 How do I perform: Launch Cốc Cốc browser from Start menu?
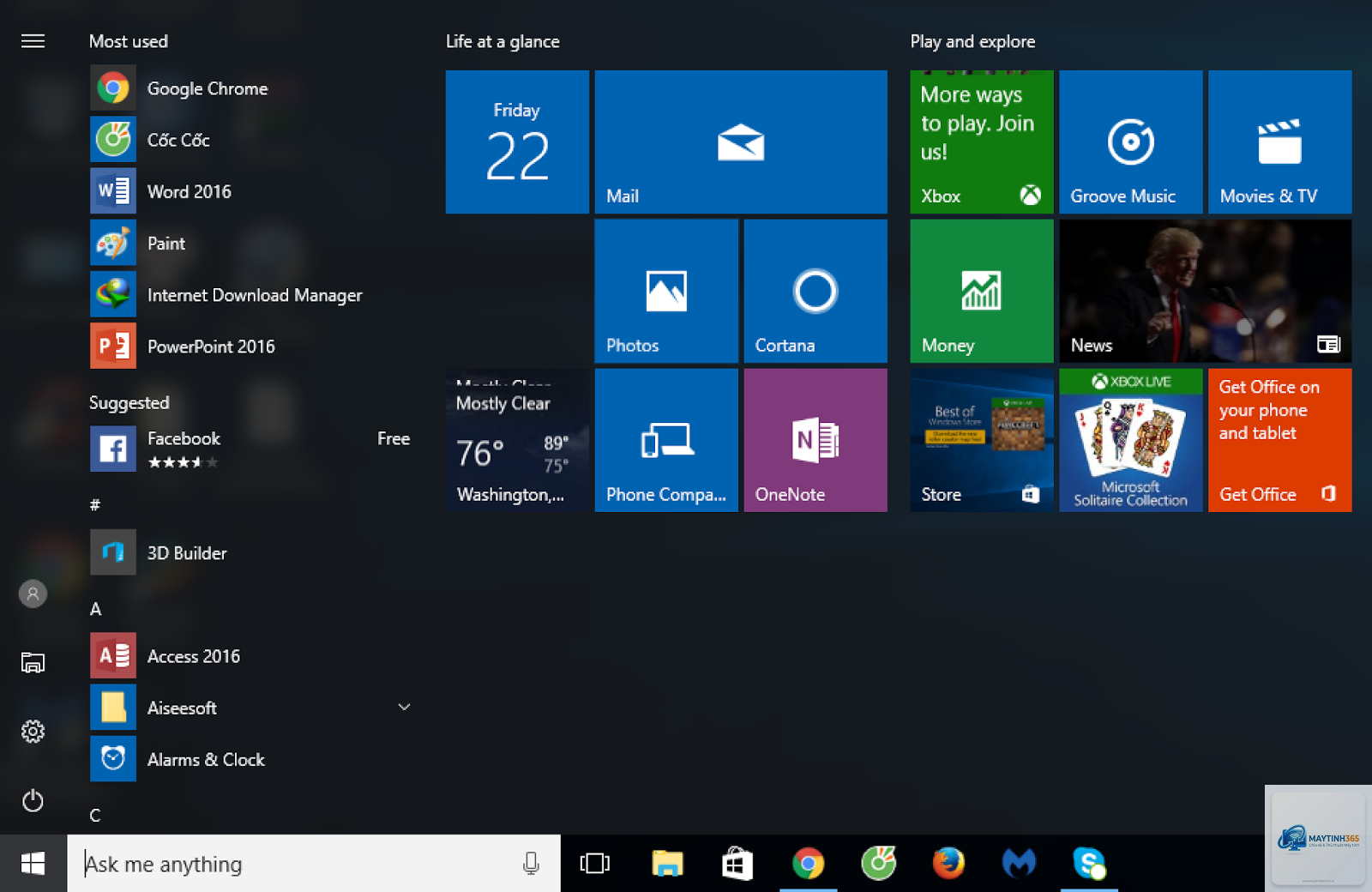[x=250, y=140]
